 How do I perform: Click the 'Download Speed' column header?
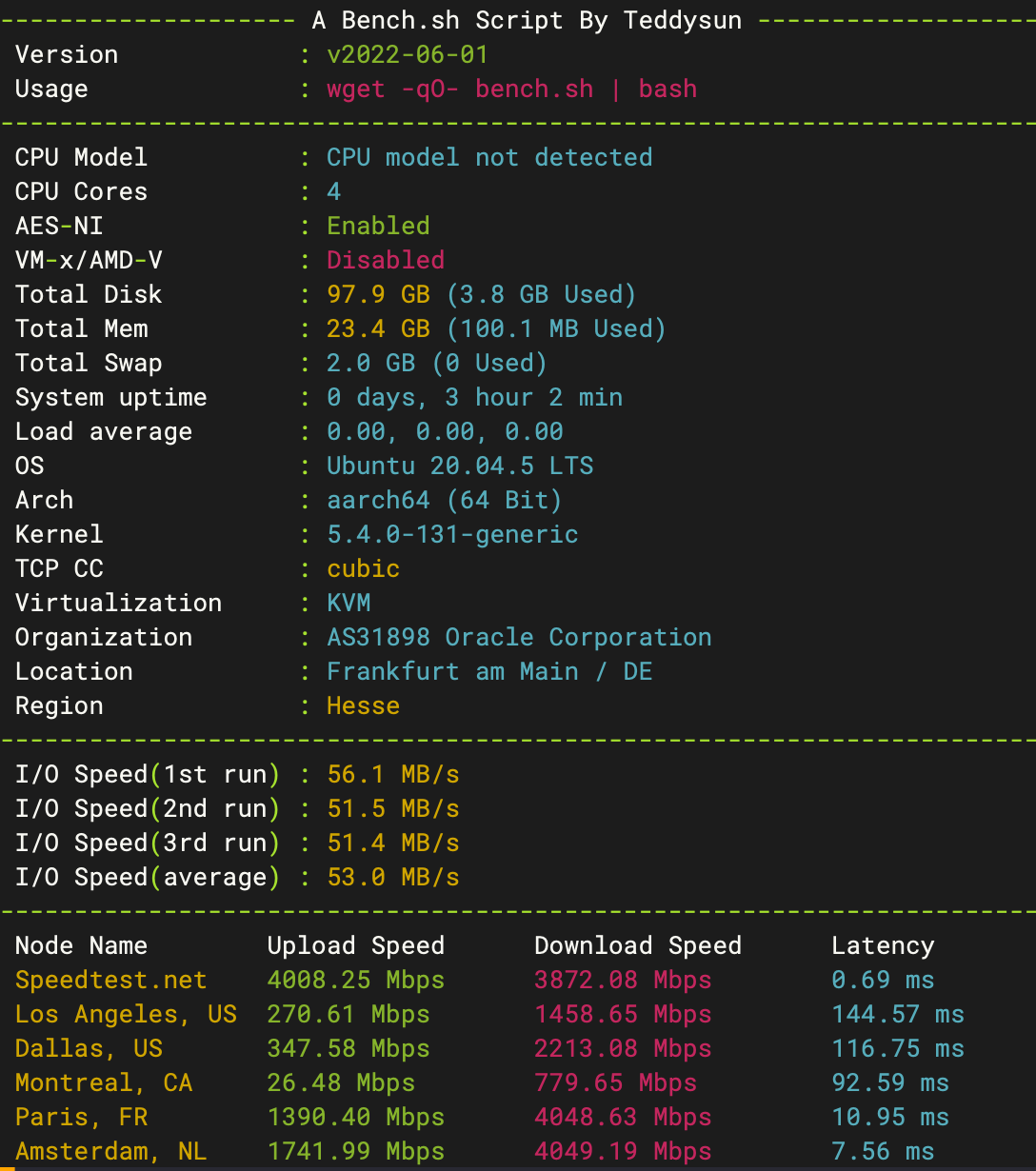tap(637, 945)
